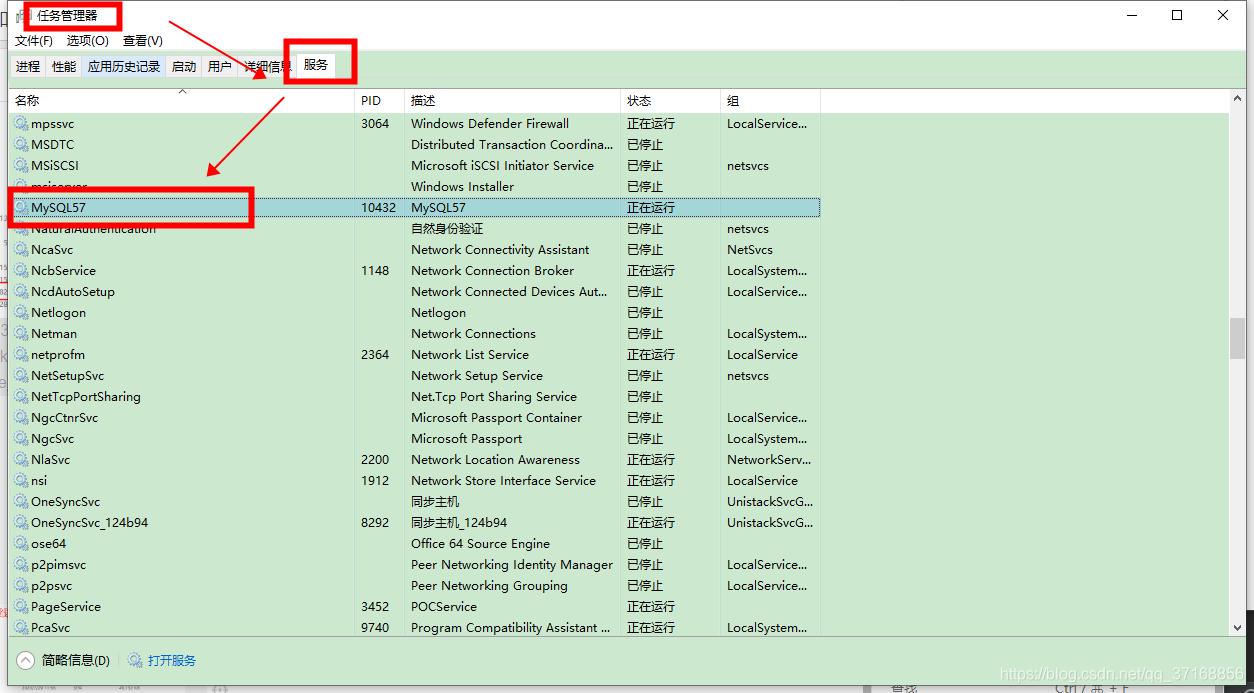
Task: Click the gear icon beside 打开服务
Action: (x=135, y=660)
